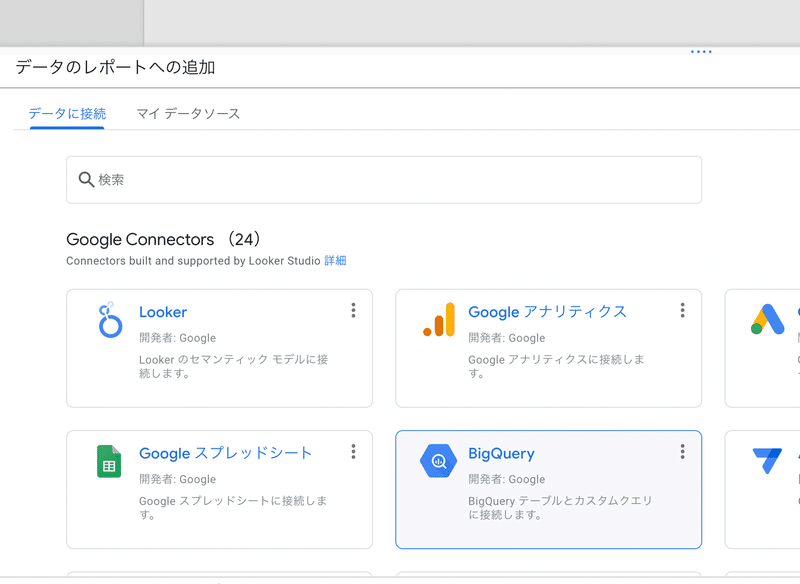This screenshot has width=800, height=584.
Task: Switch to マイ データソース tab
Action: coord(188,114)
